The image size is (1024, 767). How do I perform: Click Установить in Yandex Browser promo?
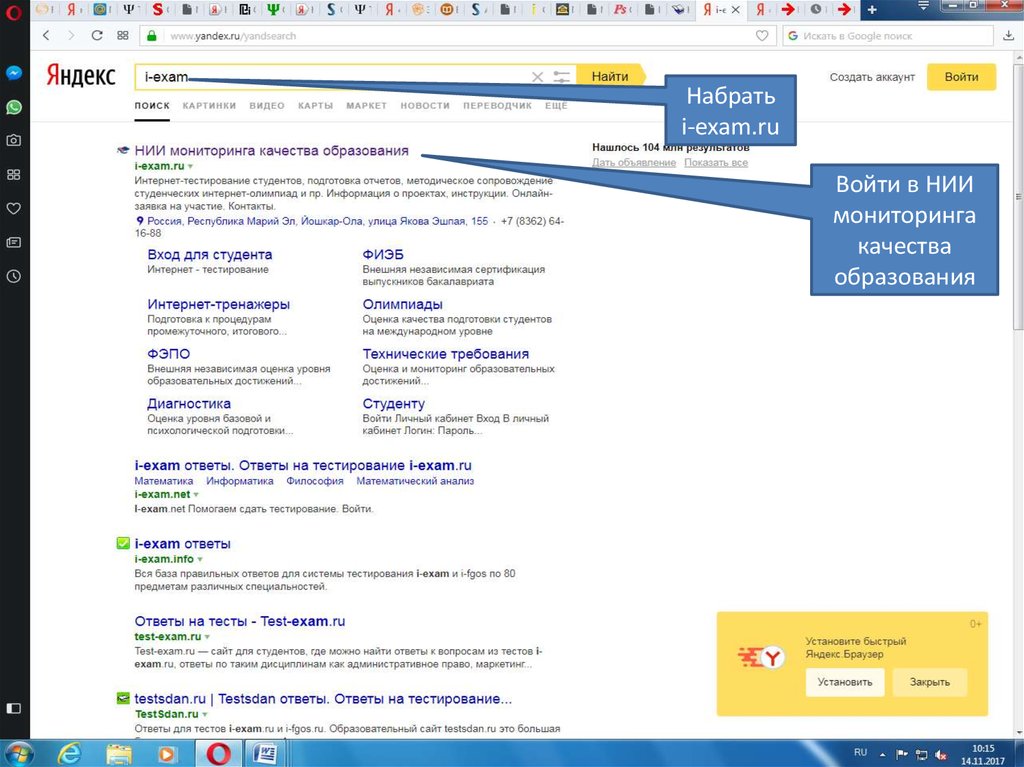click(844, 682)
